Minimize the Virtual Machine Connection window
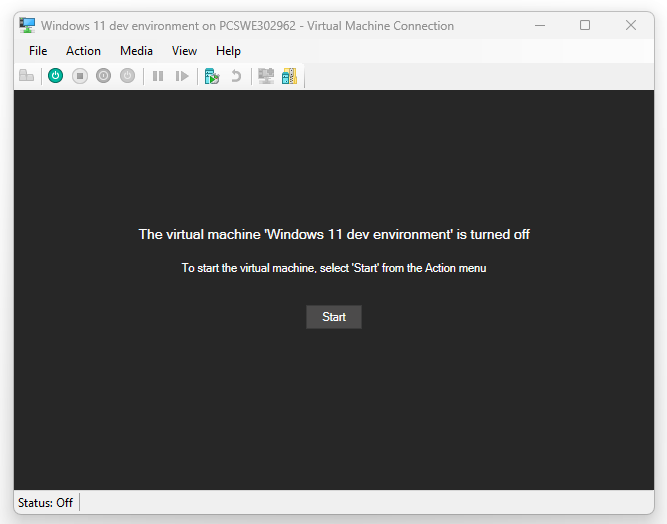 [x=540, y=26]
